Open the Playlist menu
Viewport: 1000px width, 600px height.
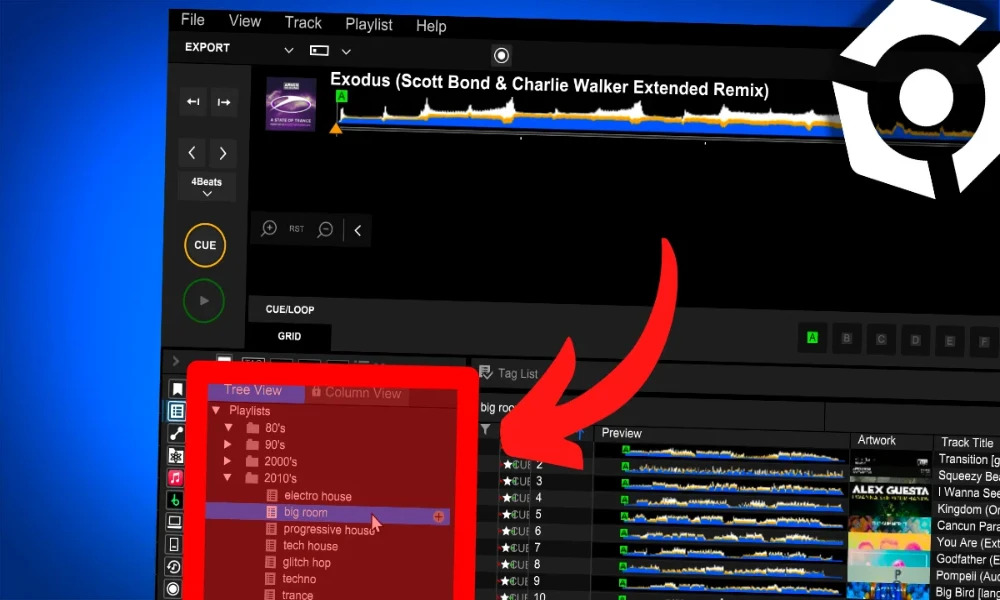click(x=368, y=24)
